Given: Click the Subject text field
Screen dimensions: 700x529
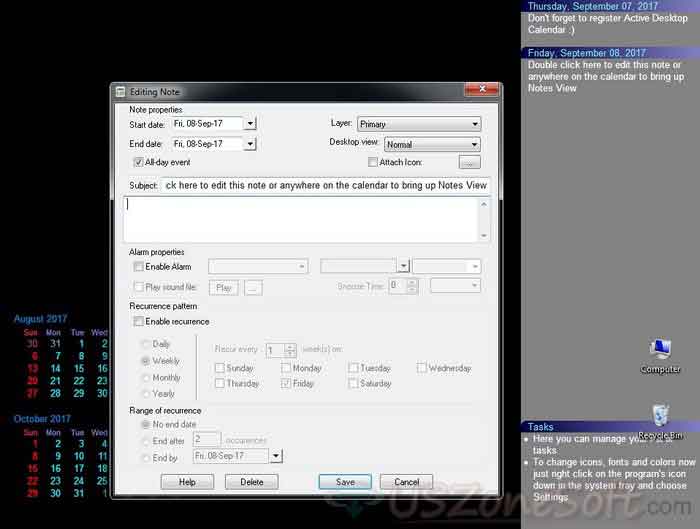Looking at the screenshot, I should (325, 185).
